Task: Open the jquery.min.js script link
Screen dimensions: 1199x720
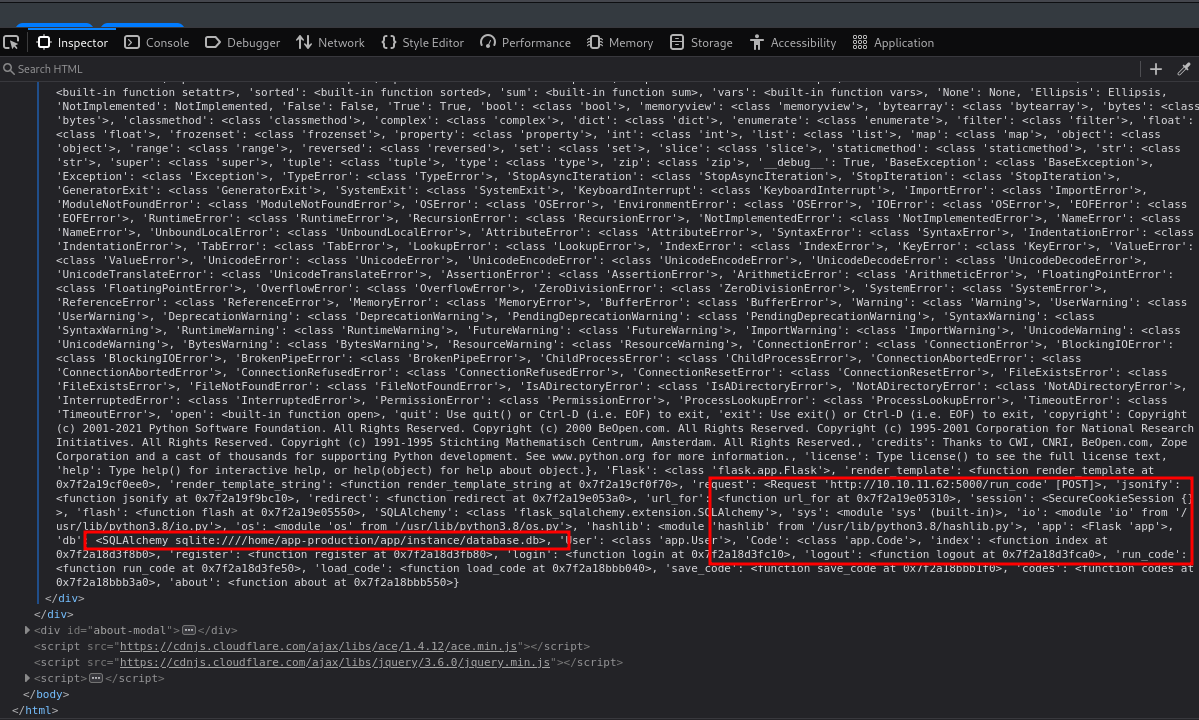Action: point(333,662)
